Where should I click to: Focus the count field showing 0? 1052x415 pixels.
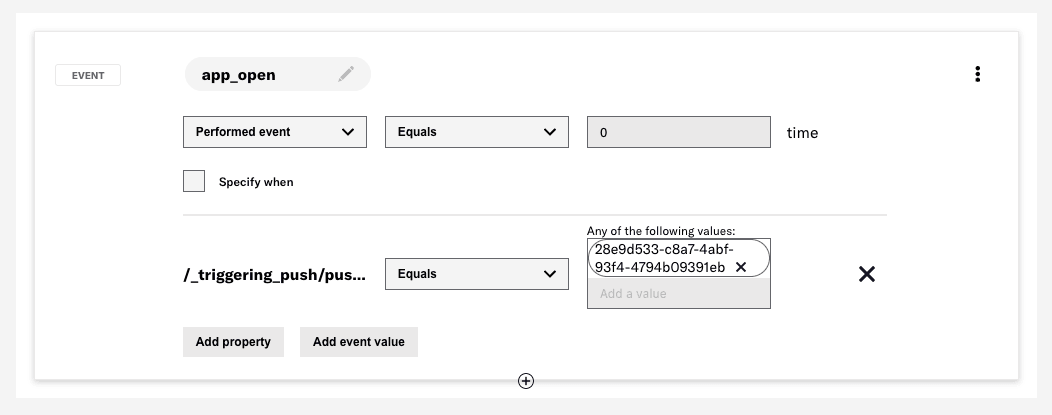pyautogui.click(x=678, y=132)
